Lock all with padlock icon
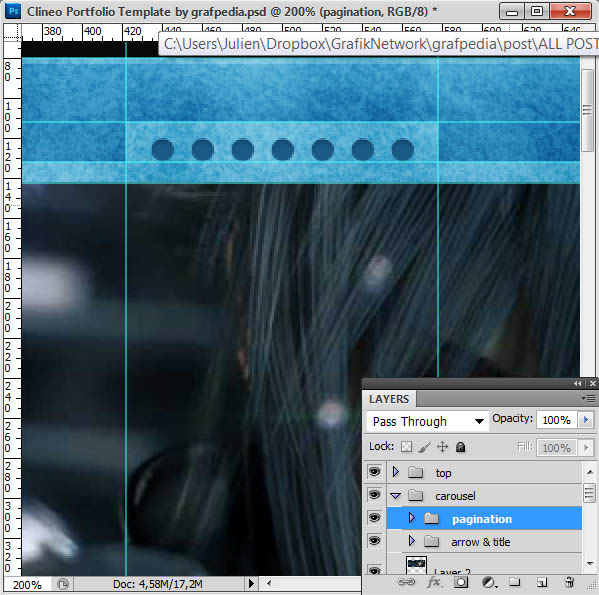Screen dimensions: 599x595 pos(461,447)
